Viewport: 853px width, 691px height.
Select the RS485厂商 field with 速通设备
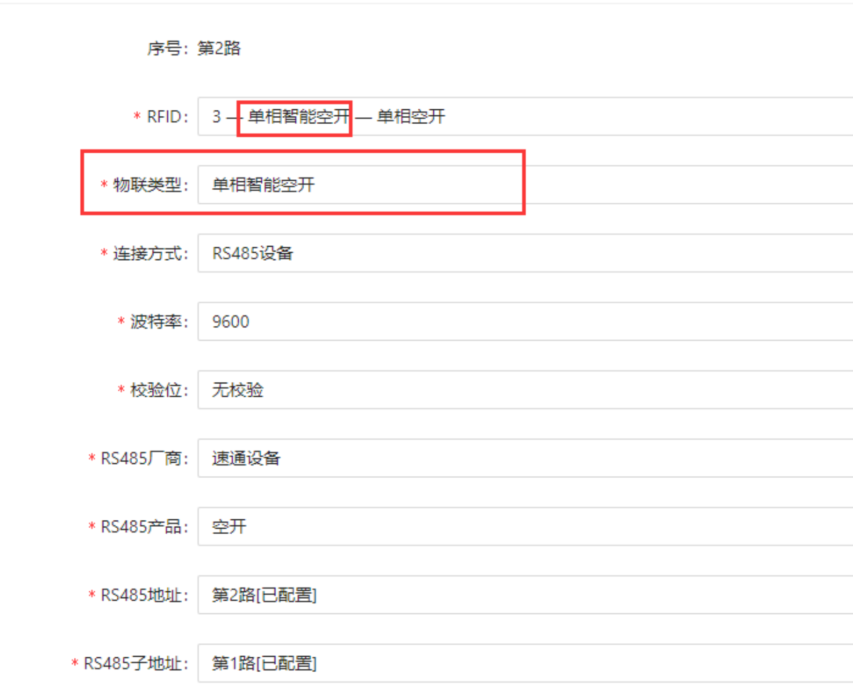tap(524, 458)
